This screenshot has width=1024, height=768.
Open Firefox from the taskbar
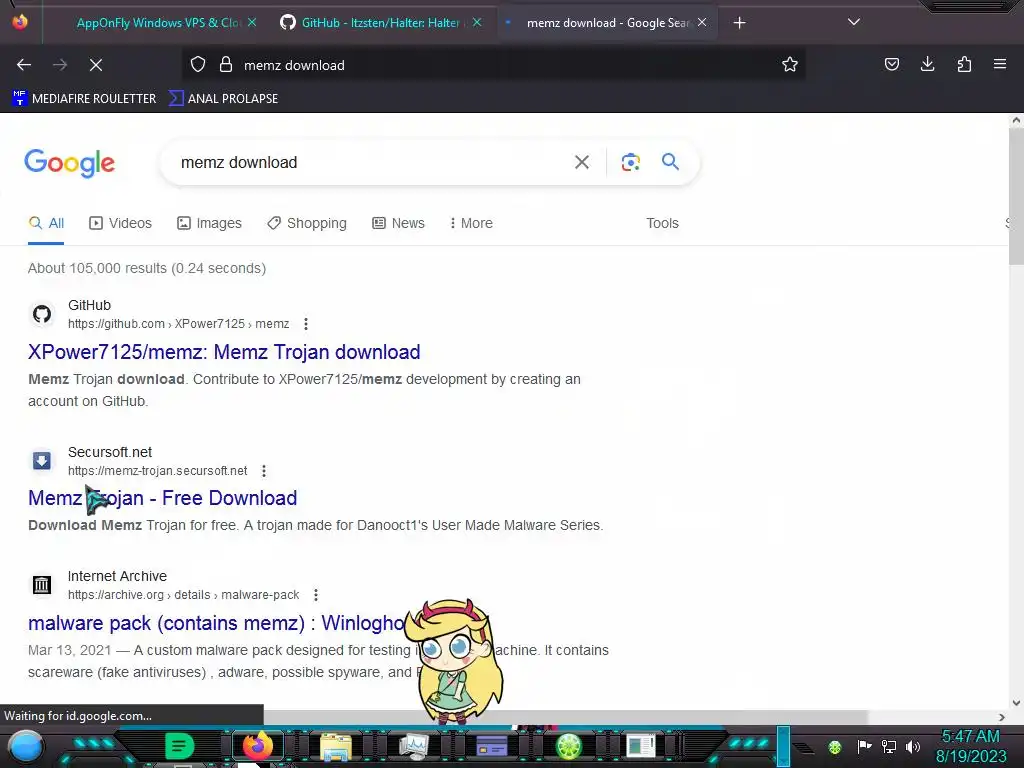click(x=257, y=746)
